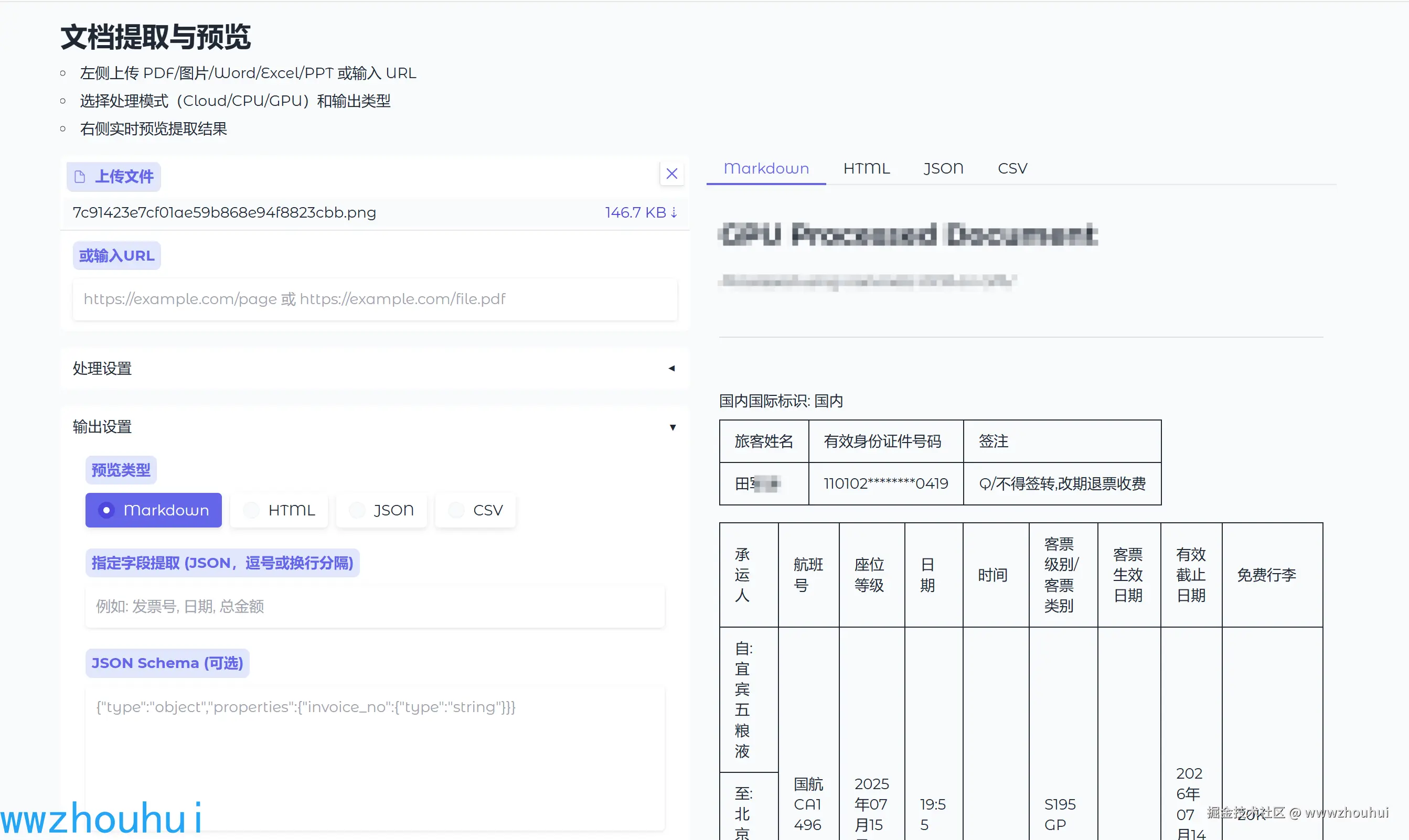
Task: Click the 旅客姓名 table header
Action: [x=764, y=441]
